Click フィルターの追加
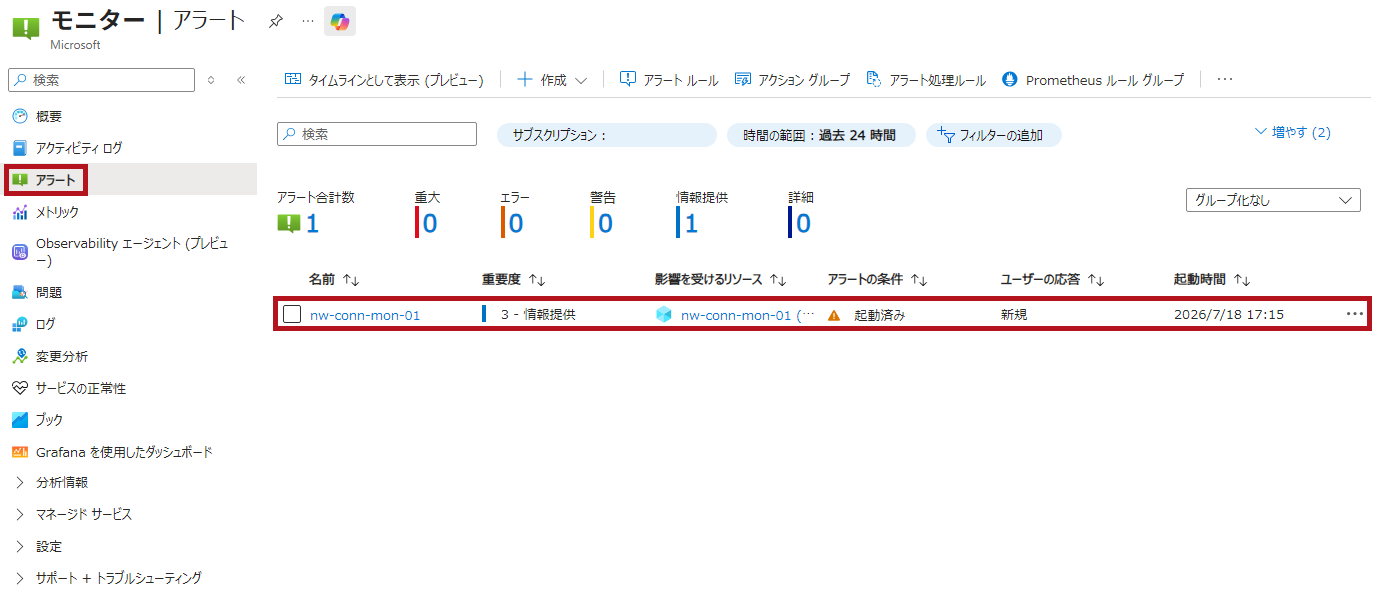The width and height of the screenshot is (1373, 596). [993, 135]
